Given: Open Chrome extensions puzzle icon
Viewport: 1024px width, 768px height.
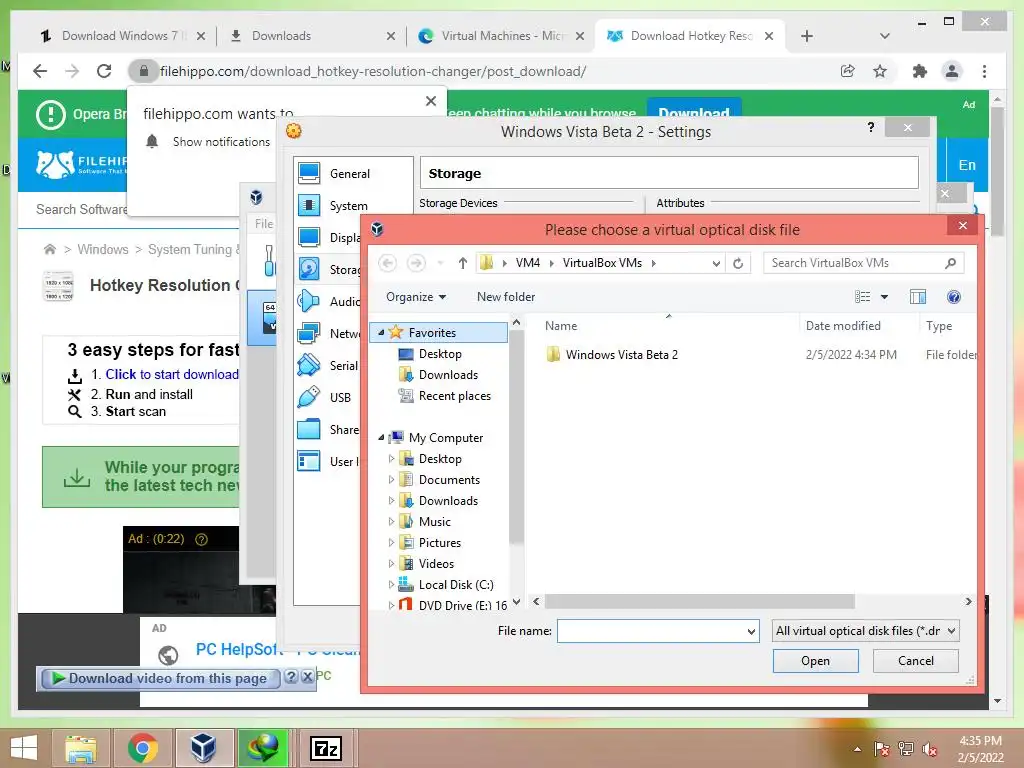Looking at the screenshot, I should [x=920, y=71].
